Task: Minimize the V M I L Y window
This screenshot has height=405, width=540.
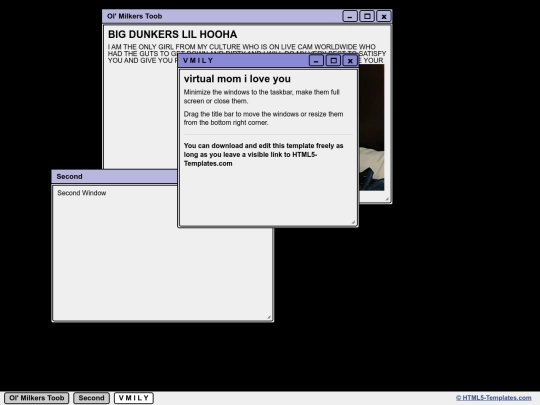Action: [316, 61]
